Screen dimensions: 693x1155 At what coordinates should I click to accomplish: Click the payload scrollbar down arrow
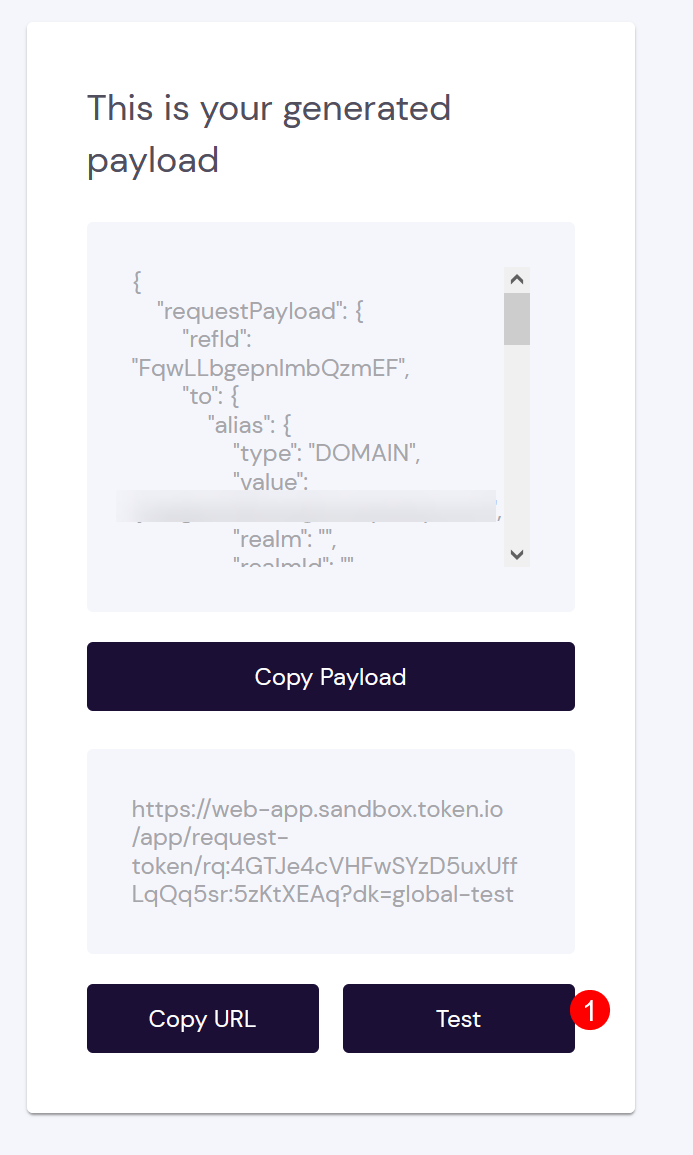point(517,554)
